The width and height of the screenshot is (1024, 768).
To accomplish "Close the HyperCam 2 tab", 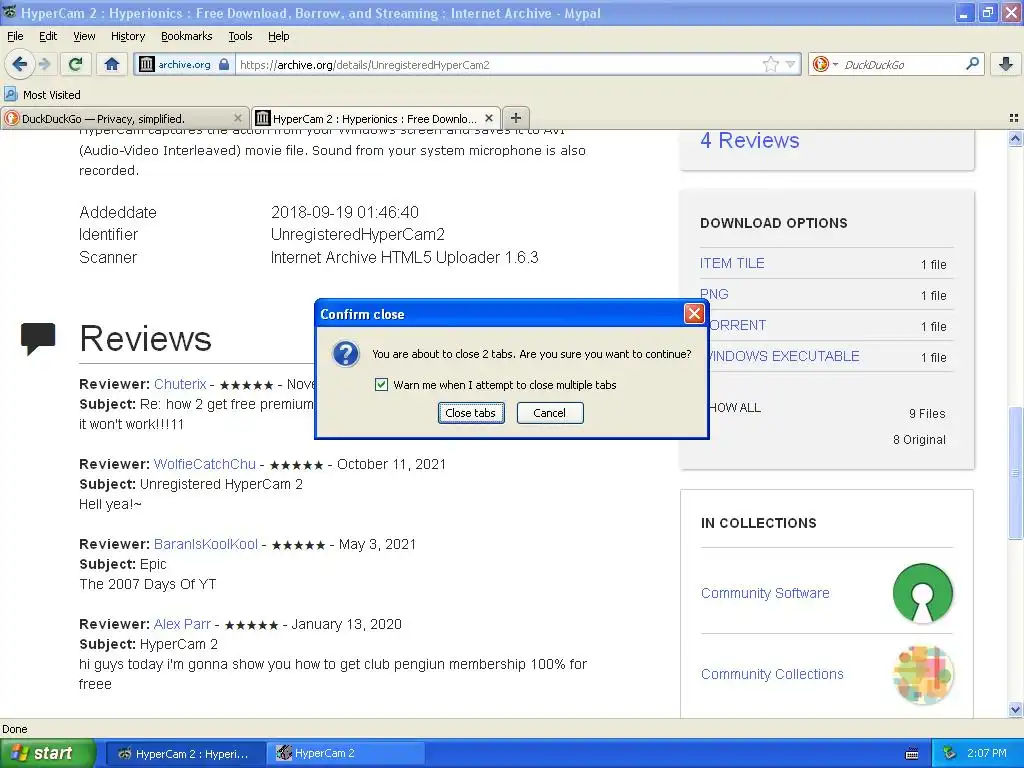I will (x=488, y=118).
